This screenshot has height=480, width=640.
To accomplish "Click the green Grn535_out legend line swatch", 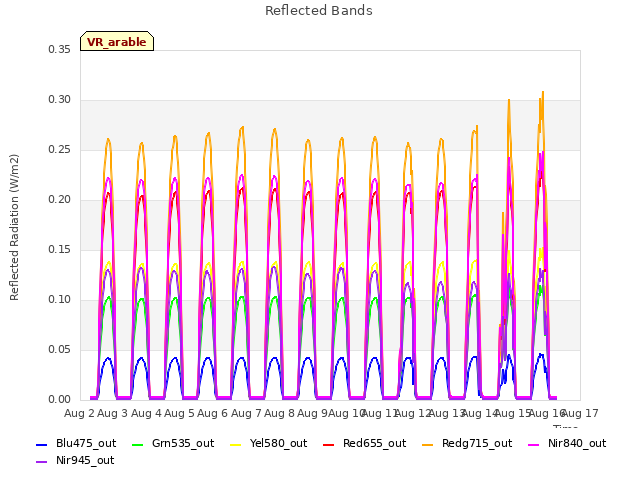I will 138,444.
